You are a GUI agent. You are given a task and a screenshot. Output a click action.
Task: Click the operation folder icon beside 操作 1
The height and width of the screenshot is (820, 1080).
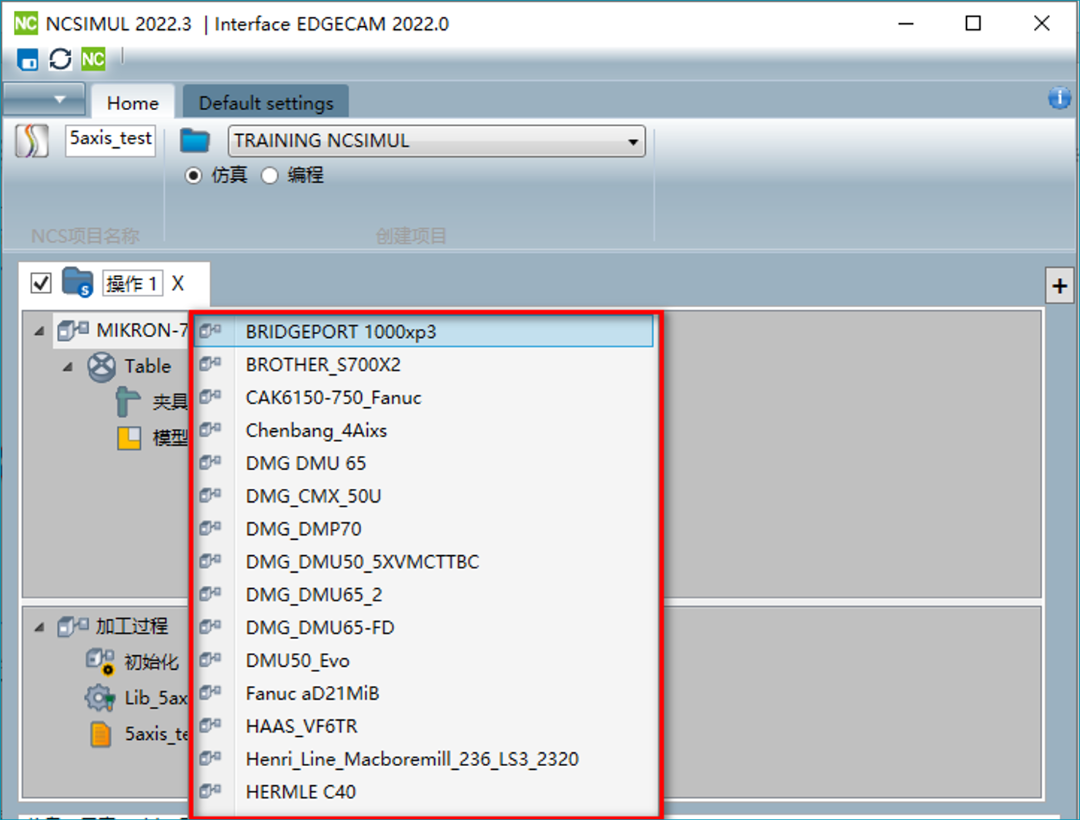77,282
